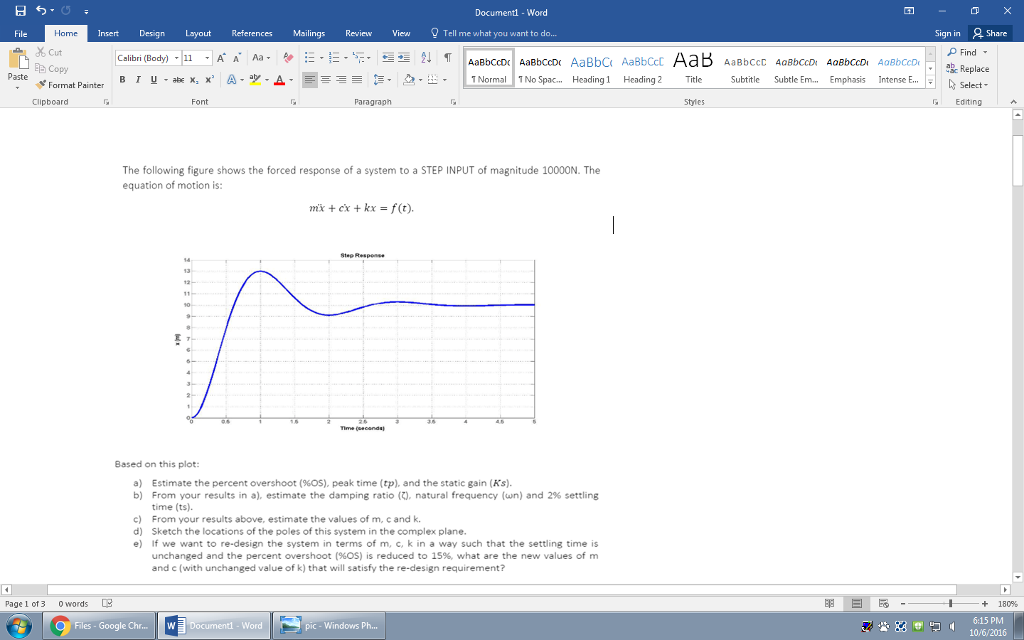1024x640 pixels.
Task: Switch to Mailings tab
Action: tap(309, 33)
